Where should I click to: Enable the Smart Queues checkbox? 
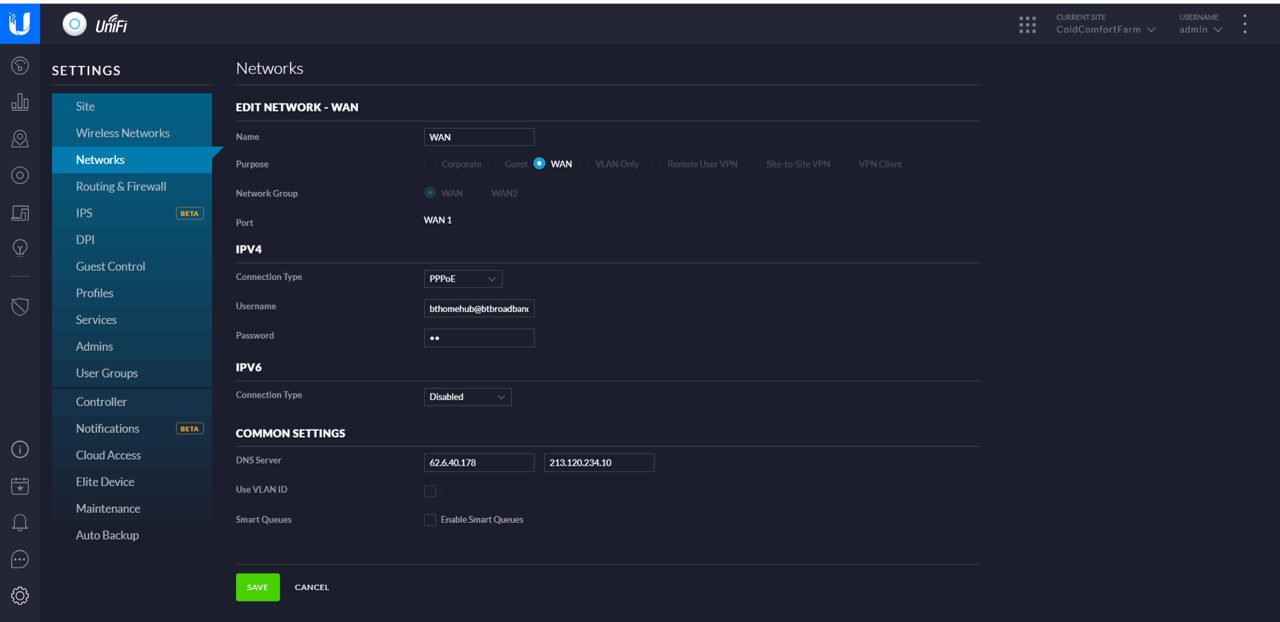pos(430,520)
